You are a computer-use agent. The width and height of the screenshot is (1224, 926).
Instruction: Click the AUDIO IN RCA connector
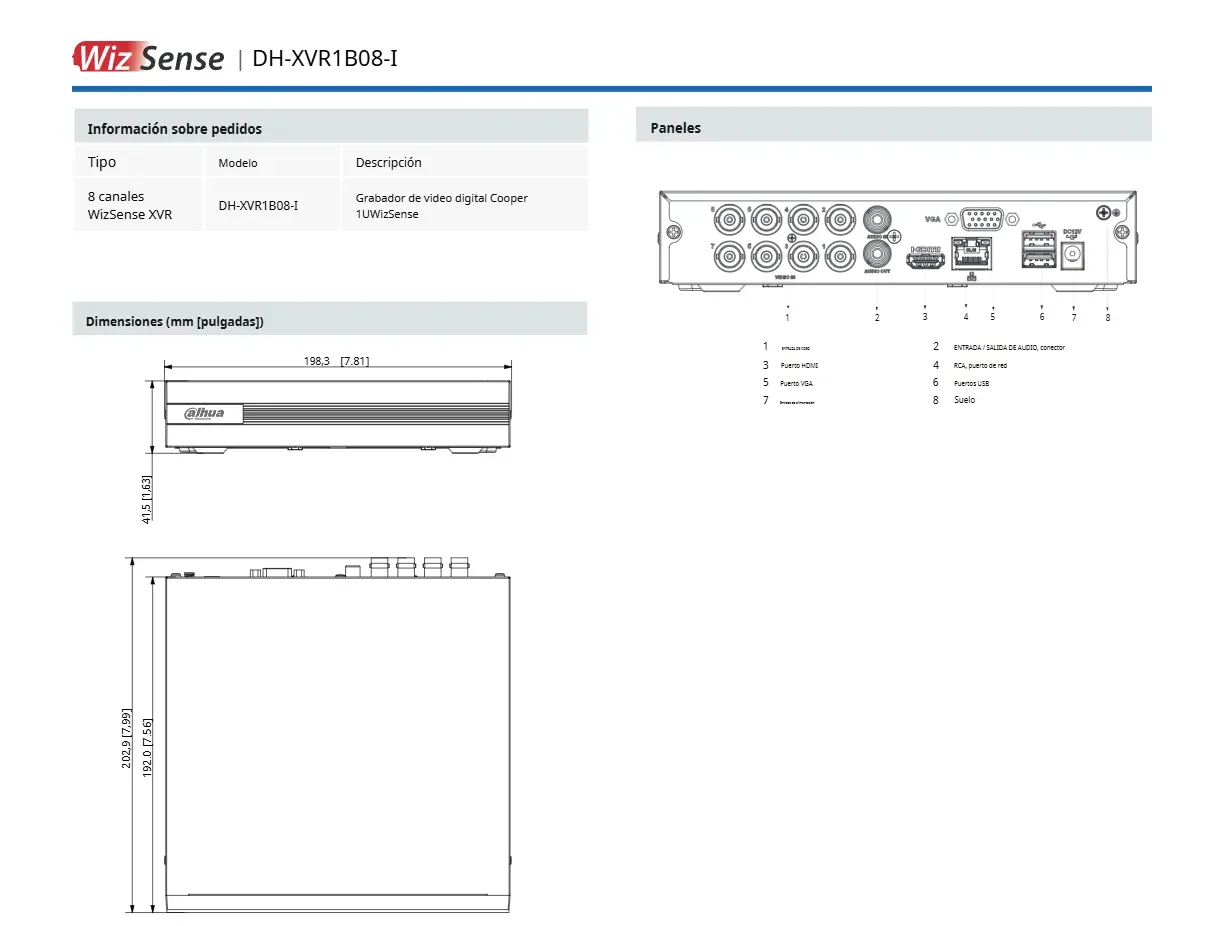(878, 219)
